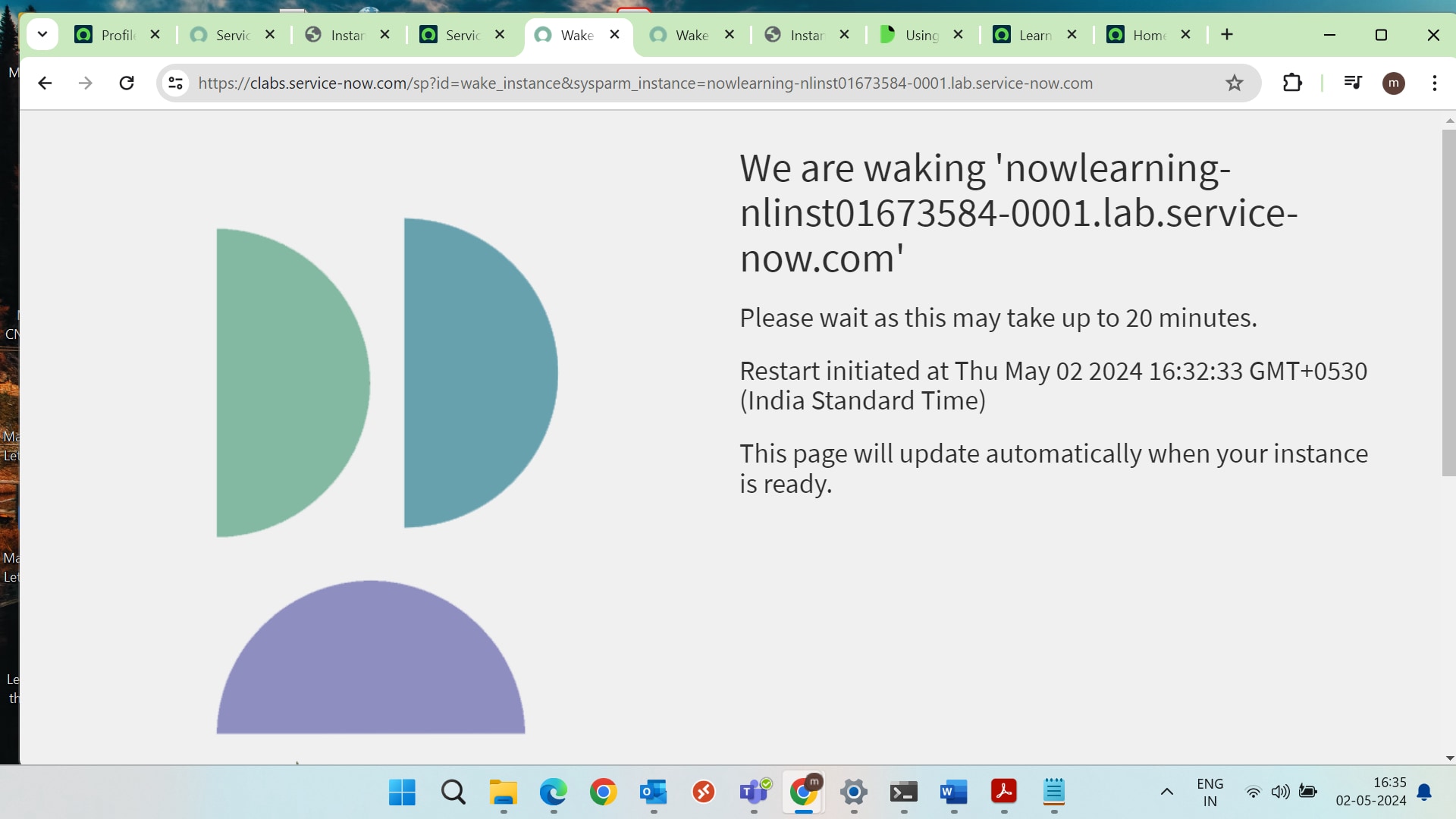Launch Microsoft Edge from taskbar

(x=553, y=792)
